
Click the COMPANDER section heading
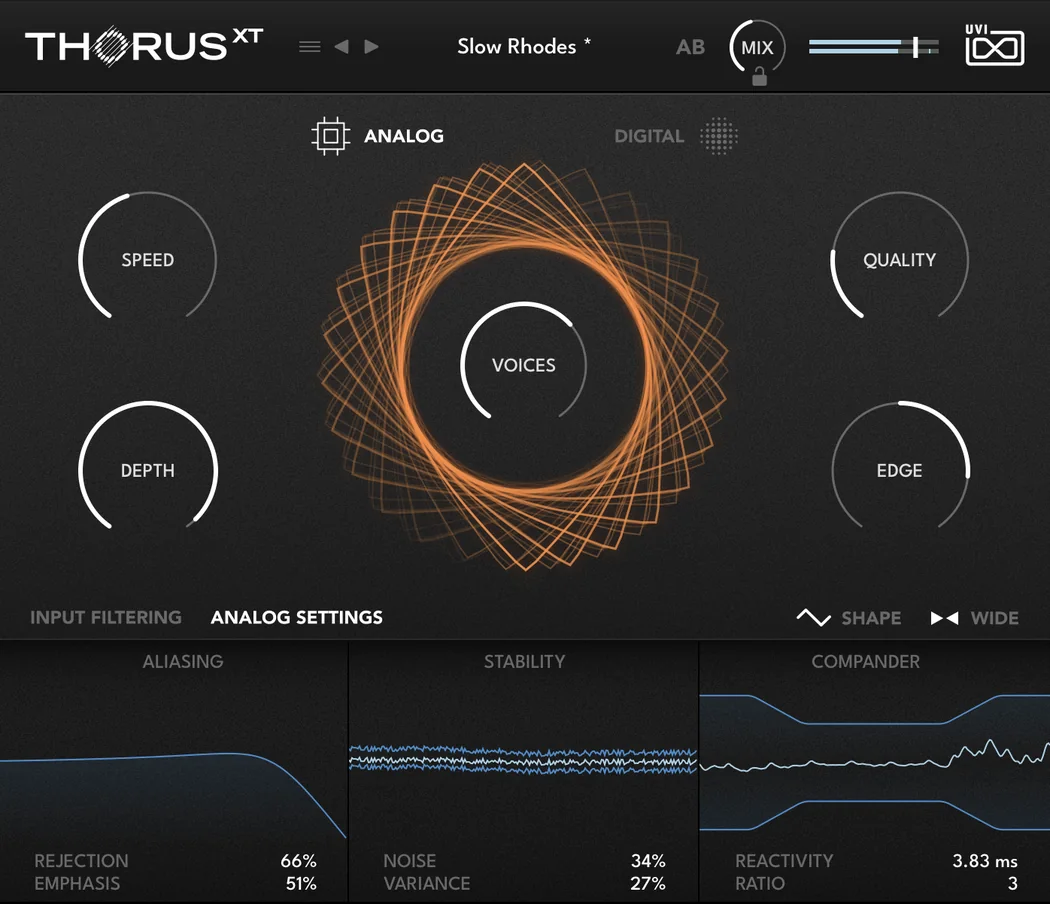point(865,662)
